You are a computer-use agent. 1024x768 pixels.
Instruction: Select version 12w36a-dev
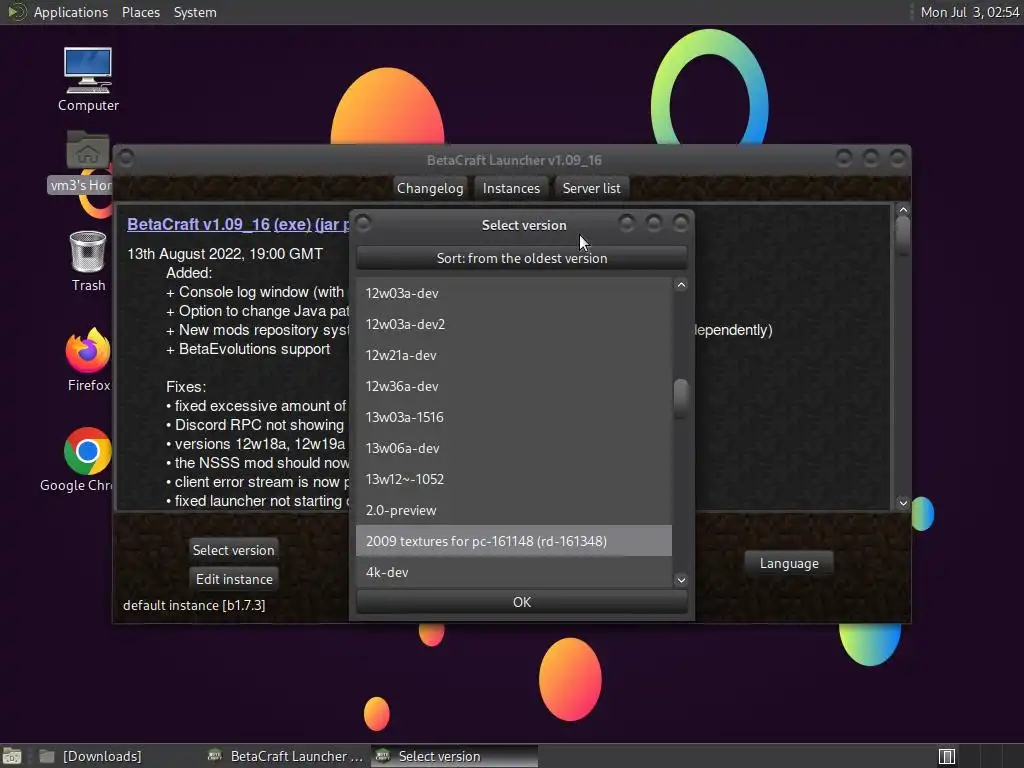pos(513,386)
